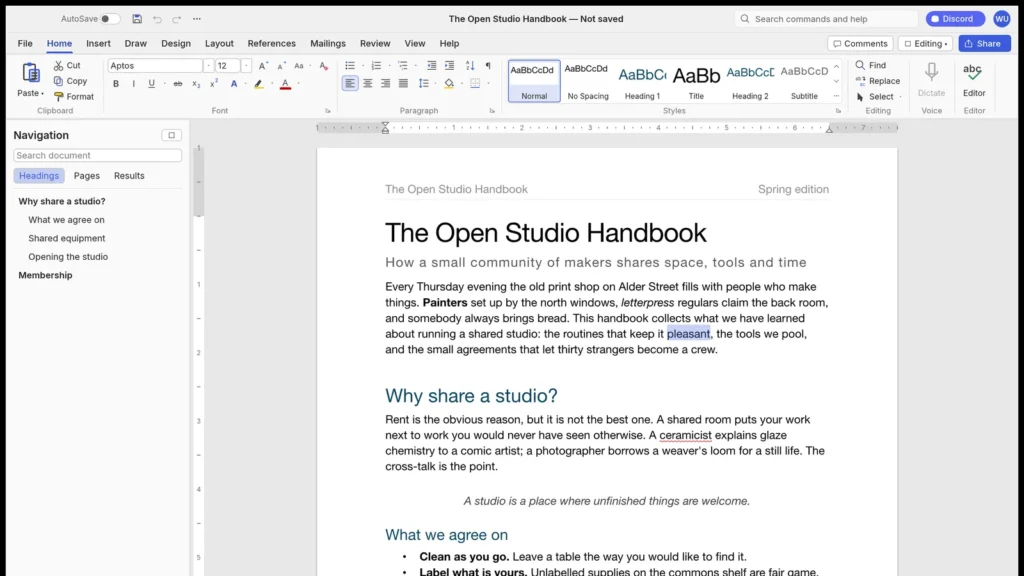This screenshot has height=576, width=1024.
Task: Apply Bold formatting with the B icon
Action: (116, 84)
